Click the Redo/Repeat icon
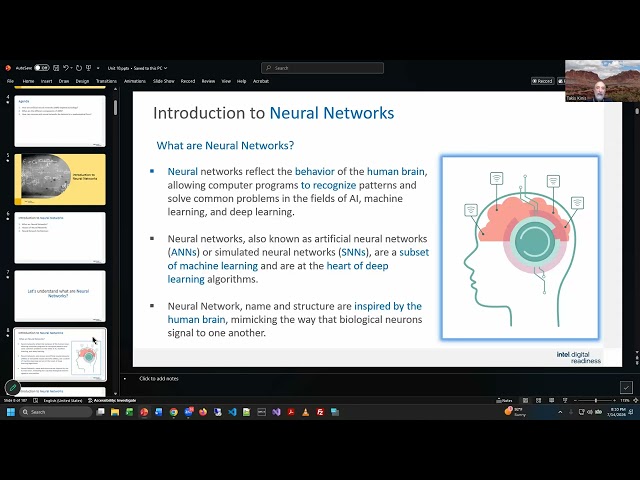 point(79,68)
